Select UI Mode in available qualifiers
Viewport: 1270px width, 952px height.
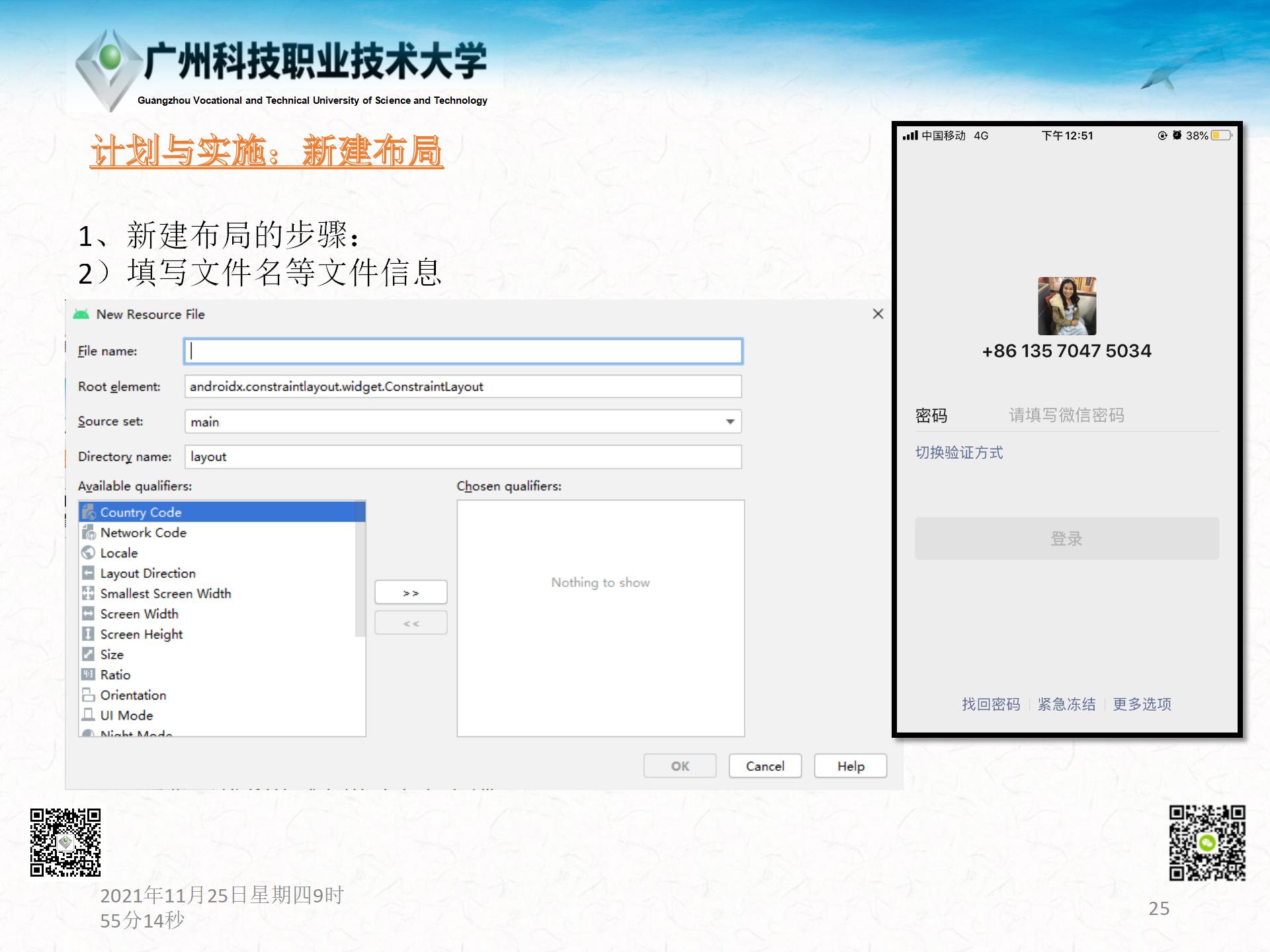point(126,716)
